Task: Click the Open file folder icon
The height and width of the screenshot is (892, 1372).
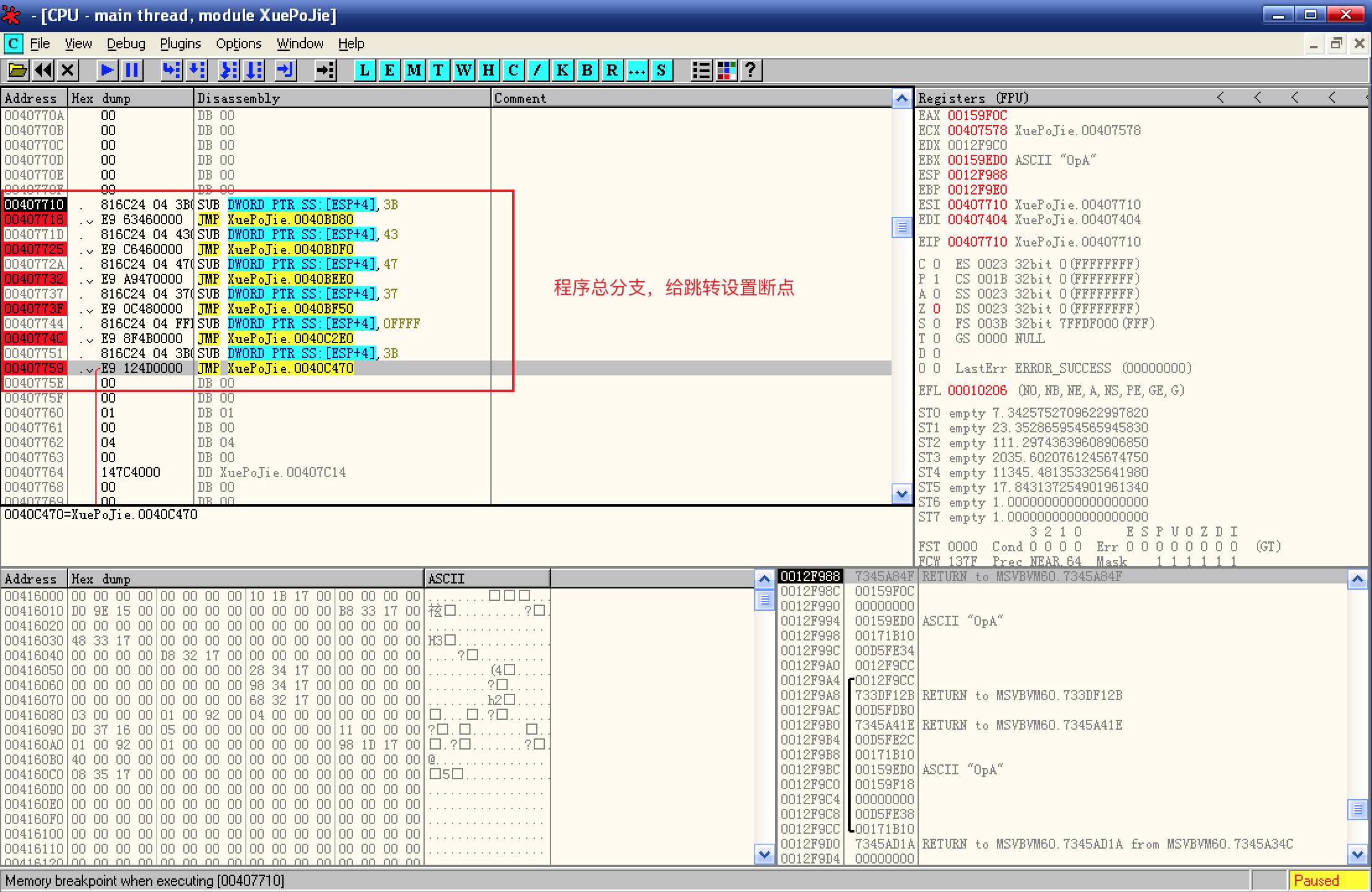Action: [x=18, y=70]
